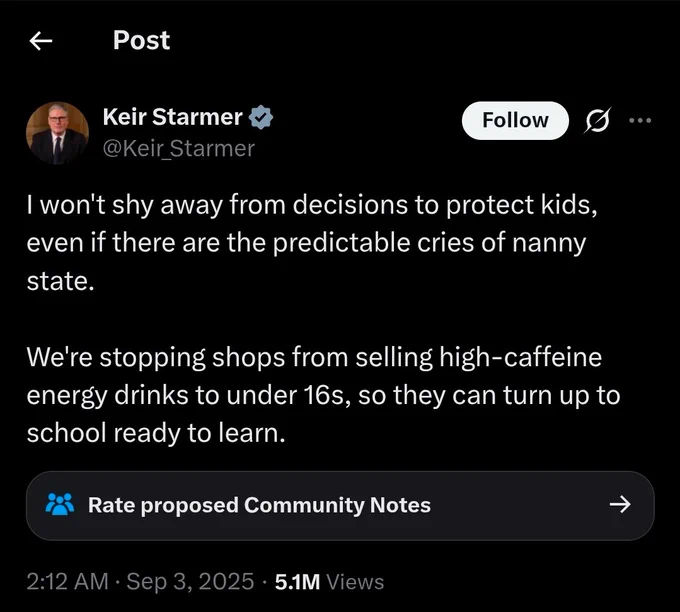Open the three-dot more options menu
Image resolution: width=680 pixels, height=612 pixels.
(640, 120)
